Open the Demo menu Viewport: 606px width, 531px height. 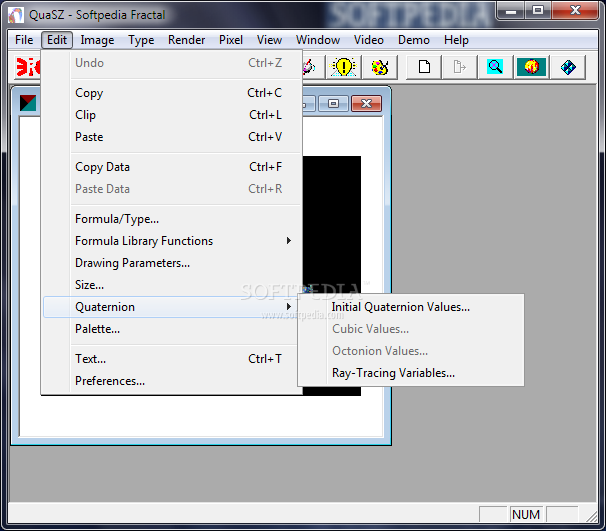414,40
